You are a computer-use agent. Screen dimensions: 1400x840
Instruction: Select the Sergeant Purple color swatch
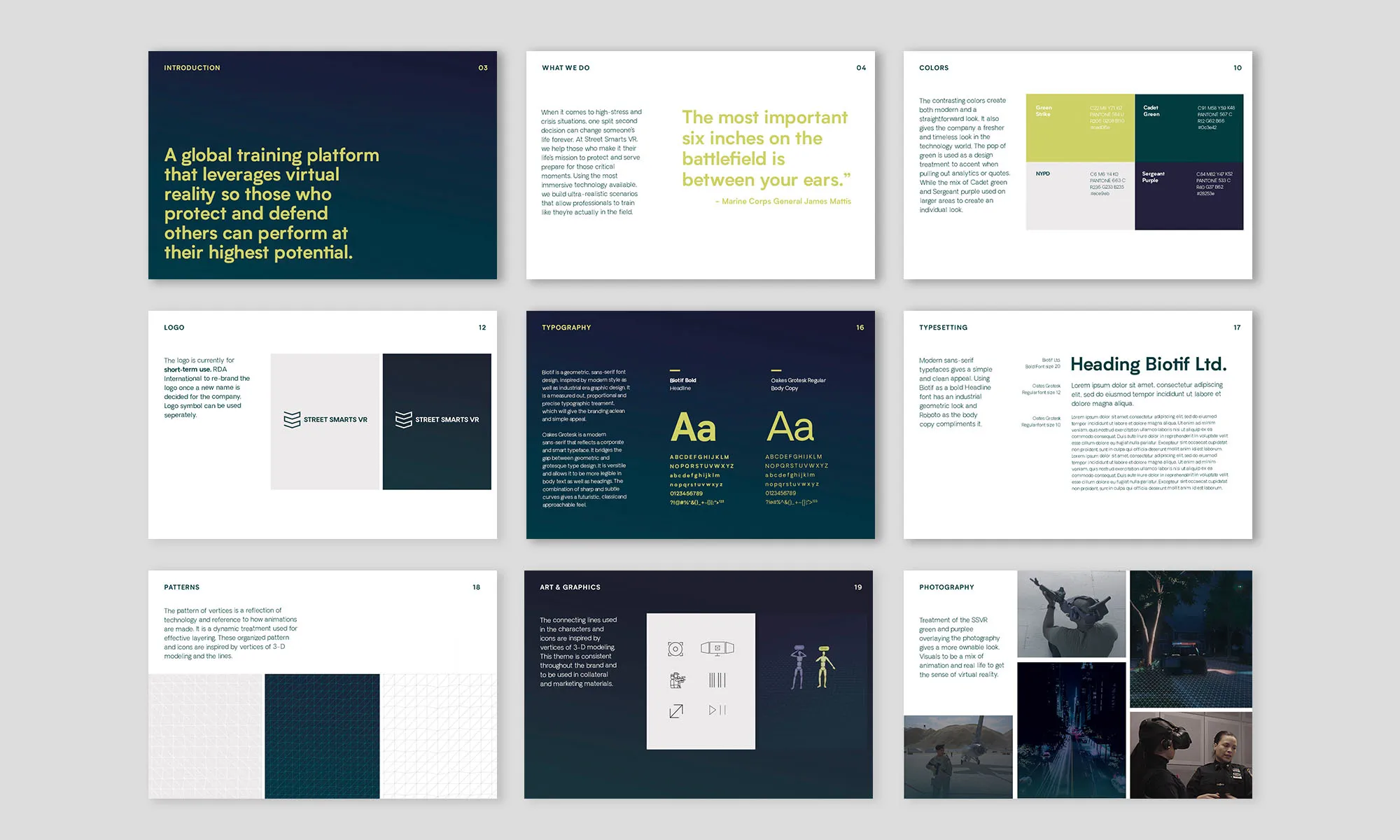[x=1189, y=197]
